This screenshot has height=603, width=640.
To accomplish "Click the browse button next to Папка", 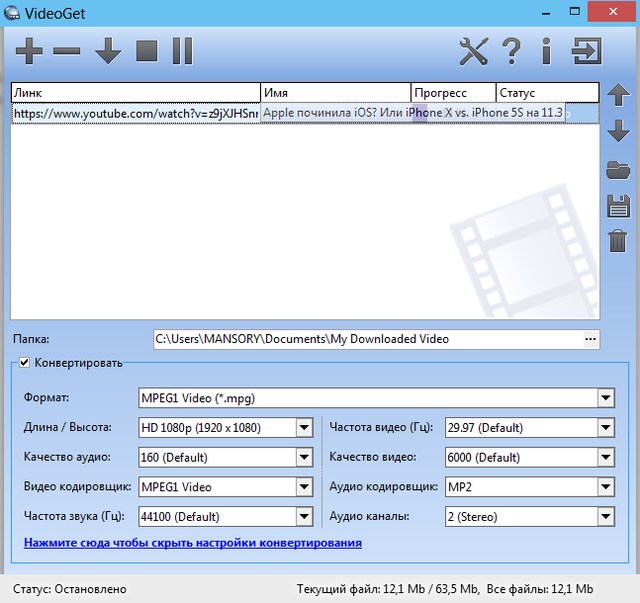I will tap(590, 340).
